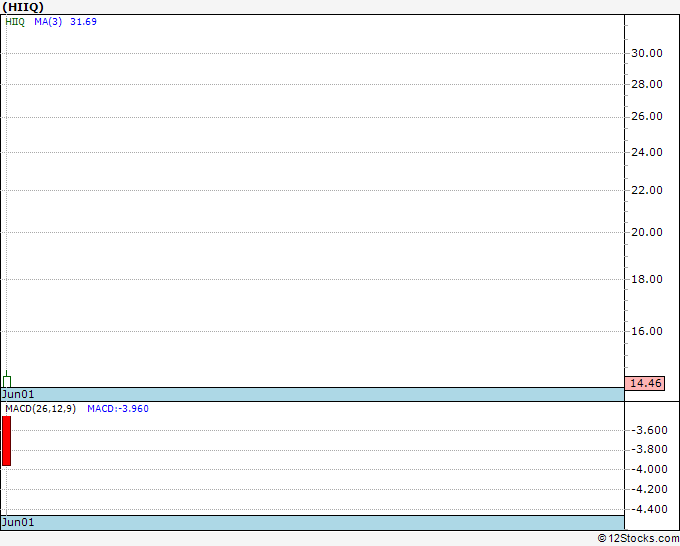The image size is (680, 546).
Task: Click the 28.00 price axis label
Action: (647, 84)
